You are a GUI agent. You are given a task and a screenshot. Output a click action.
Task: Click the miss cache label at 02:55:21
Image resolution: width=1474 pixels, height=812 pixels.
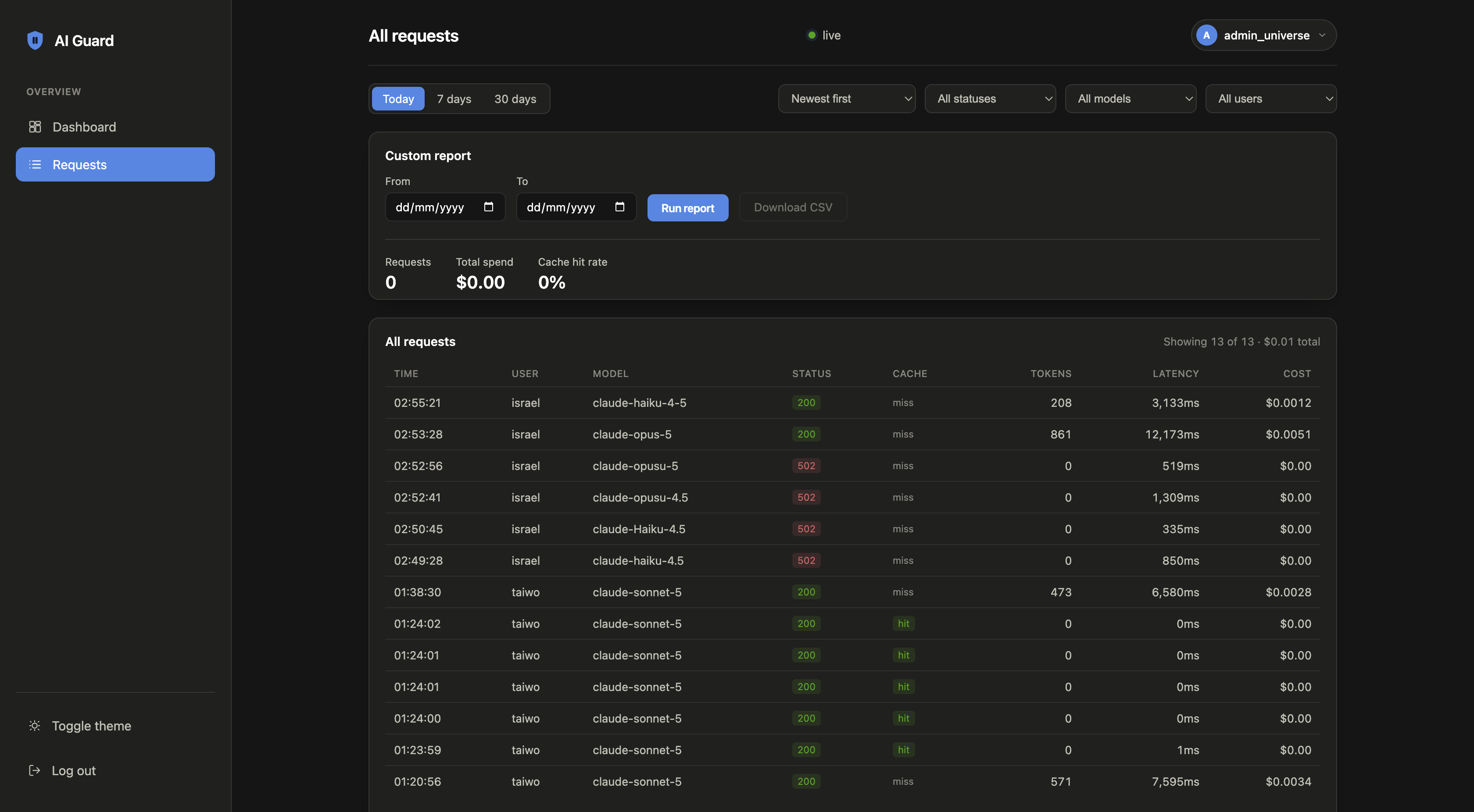903,402
